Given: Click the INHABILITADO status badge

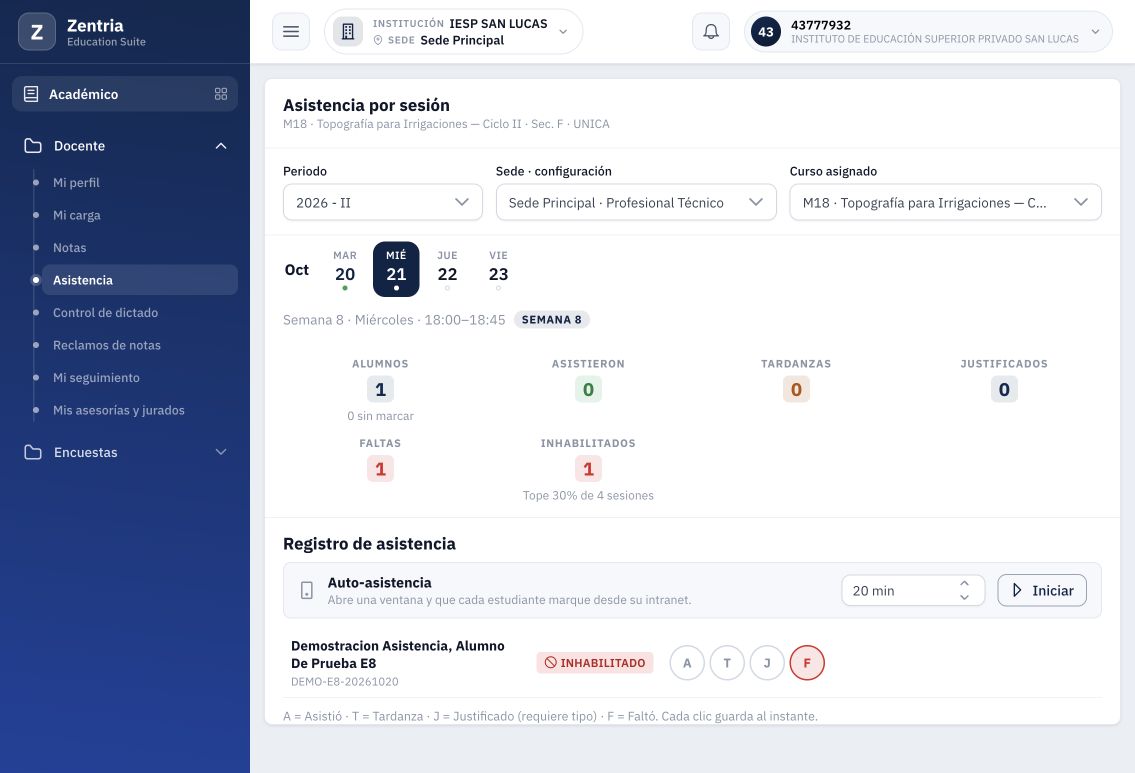Looking at the screenshot, I should click(x=595, y=663).
